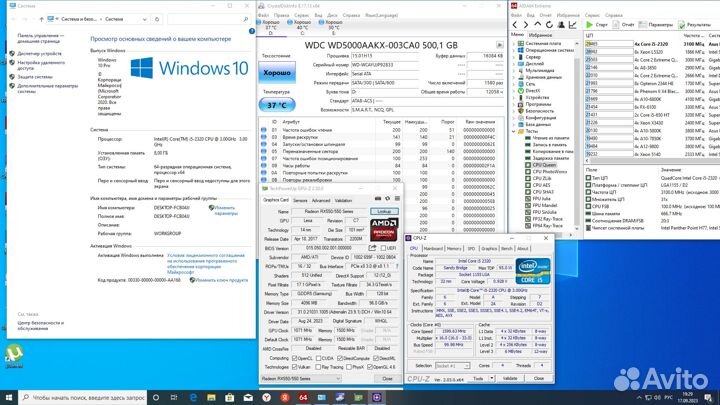Screen dimensions: 720x405
Task: Click Close button in GPU-Z
Action: (387, 378)
